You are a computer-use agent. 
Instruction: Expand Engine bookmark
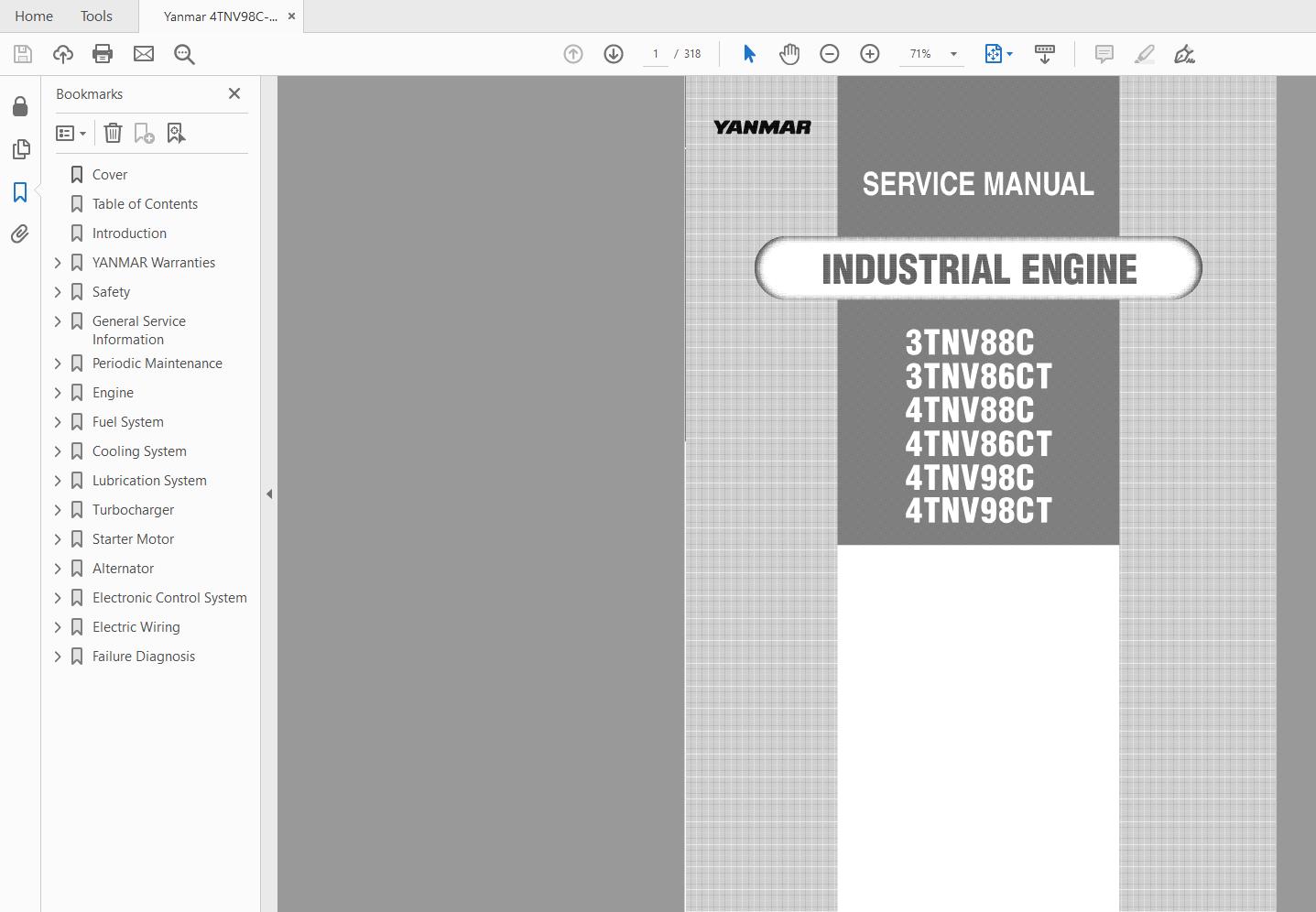(x=58, y=393)
